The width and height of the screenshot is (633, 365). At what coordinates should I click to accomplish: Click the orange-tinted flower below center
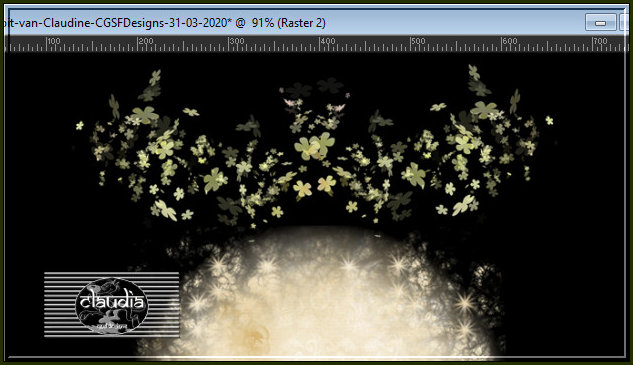click(326, 184)
